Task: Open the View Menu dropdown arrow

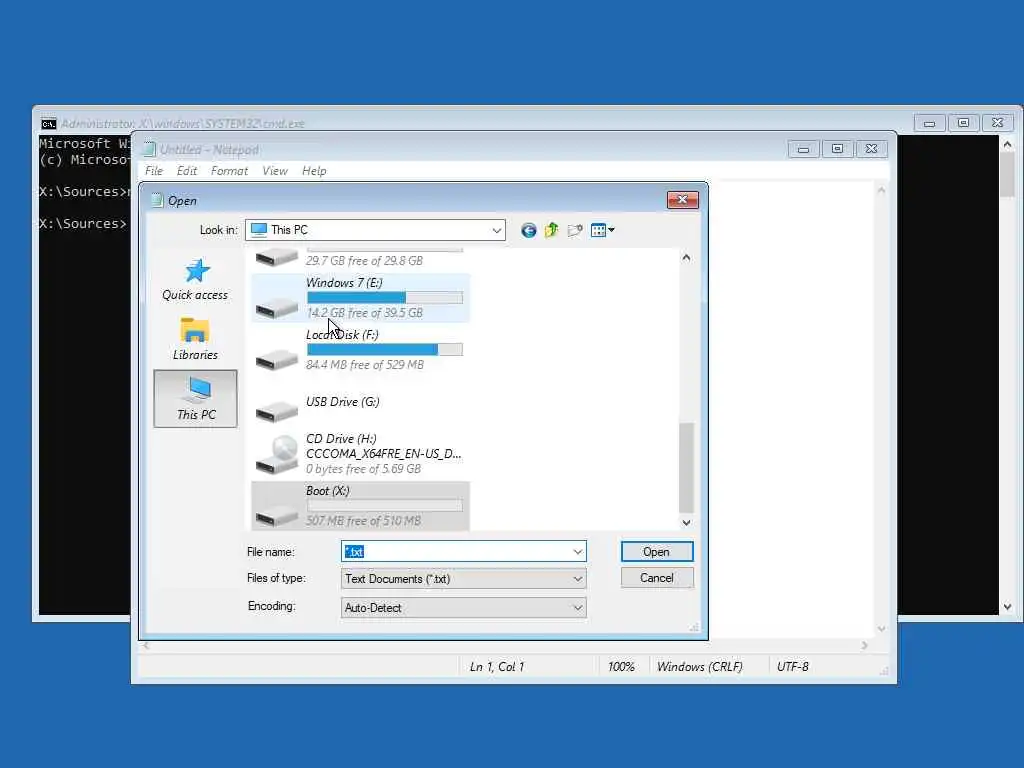Action: click(x=611, y=230)
